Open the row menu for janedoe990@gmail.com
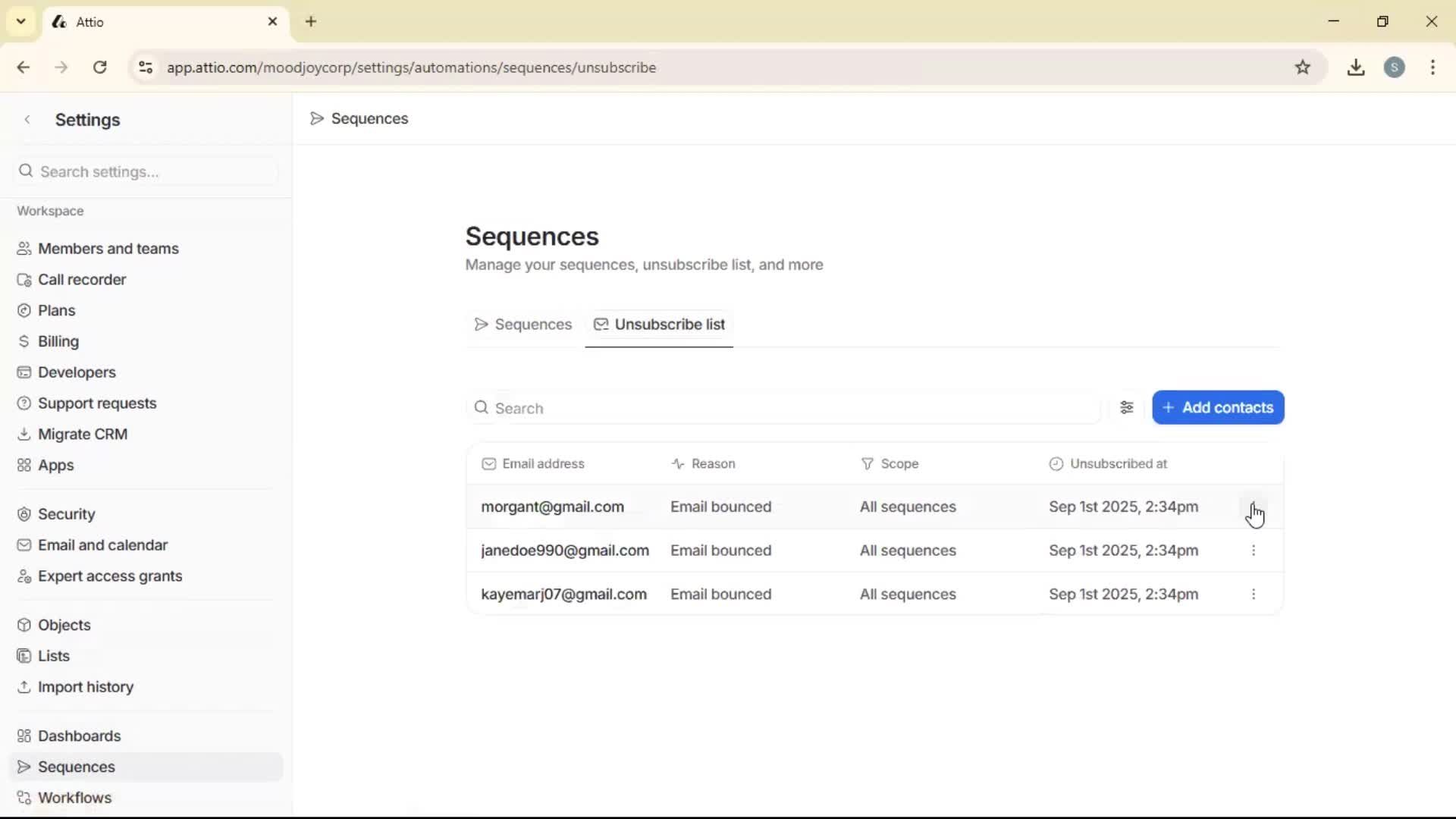Image resolution: width=1456 pixels, height=819 pixels. point(1254,550)
